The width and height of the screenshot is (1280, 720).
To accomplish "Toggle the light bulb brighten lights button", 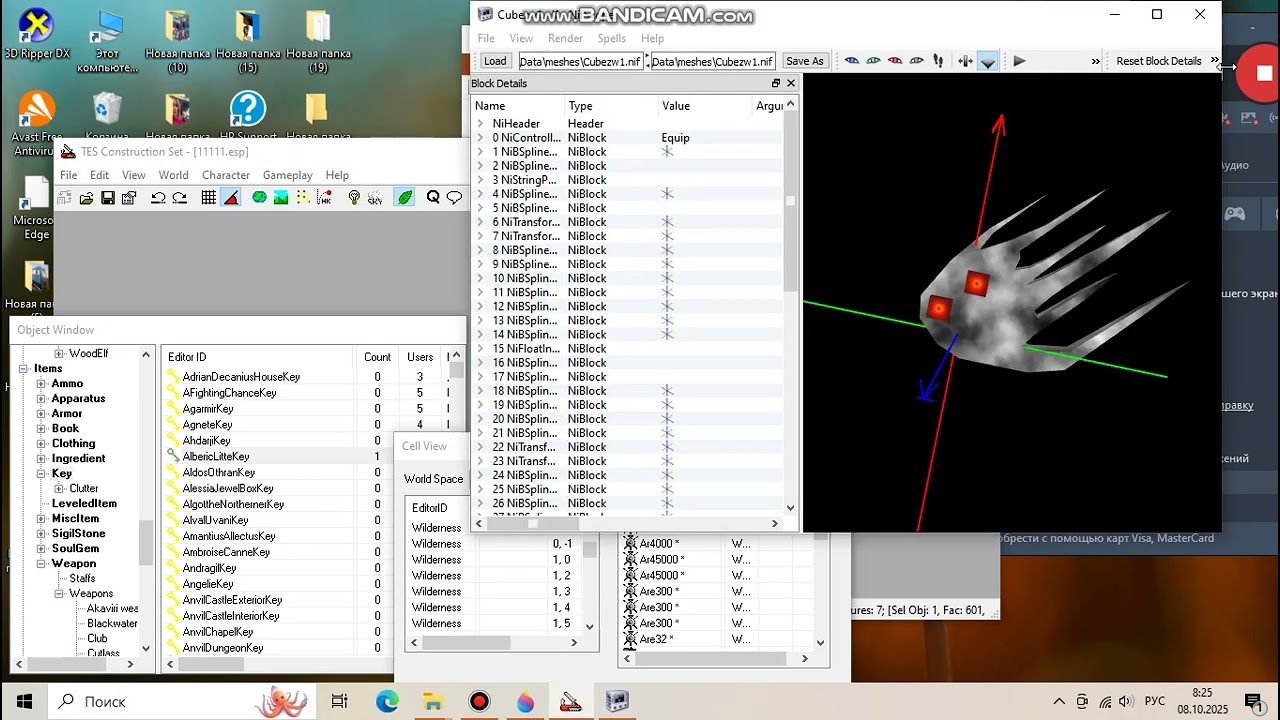I will click(x=354, y=198).
